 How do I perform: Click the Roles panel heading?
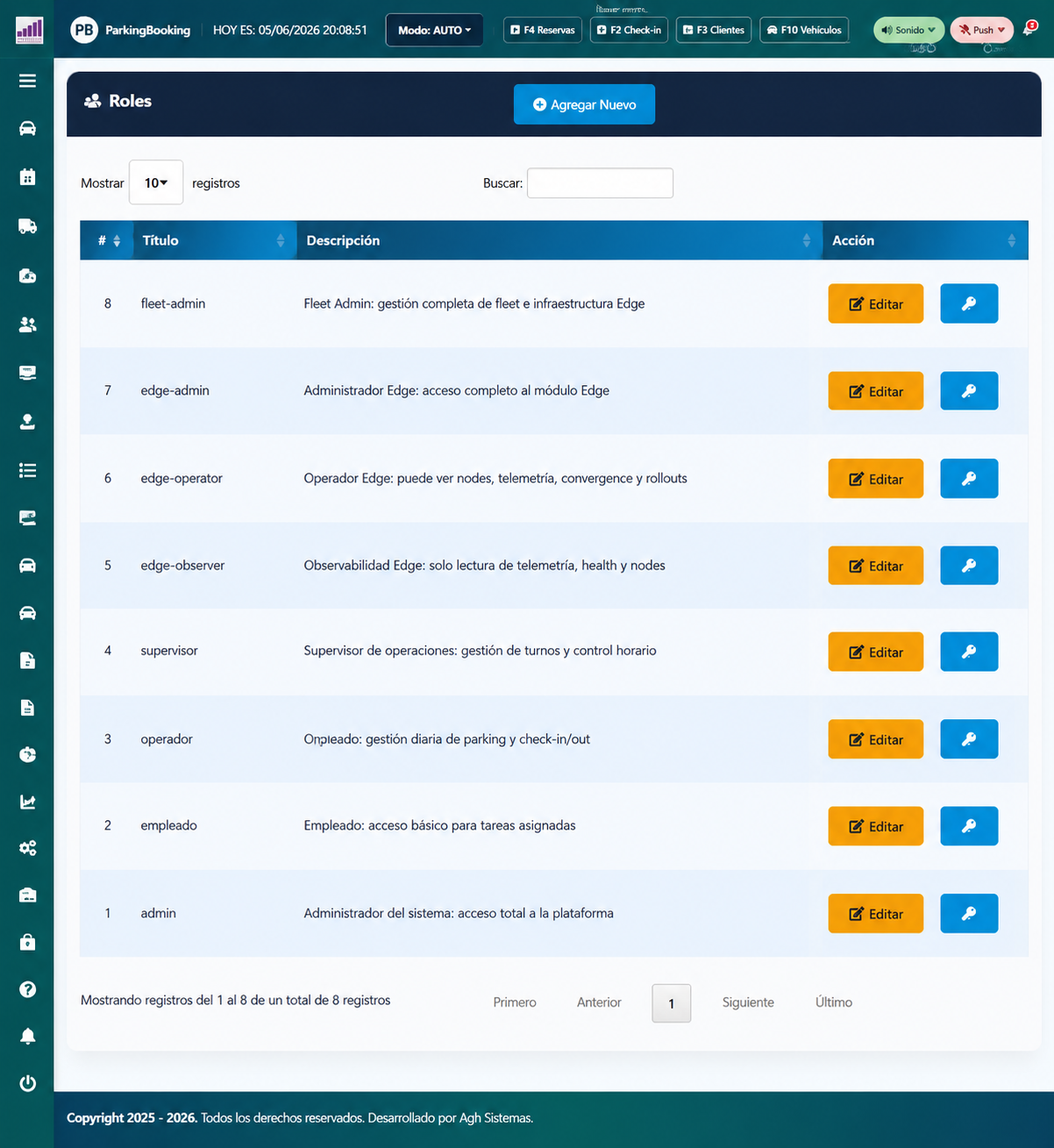(x=118, y=101)
